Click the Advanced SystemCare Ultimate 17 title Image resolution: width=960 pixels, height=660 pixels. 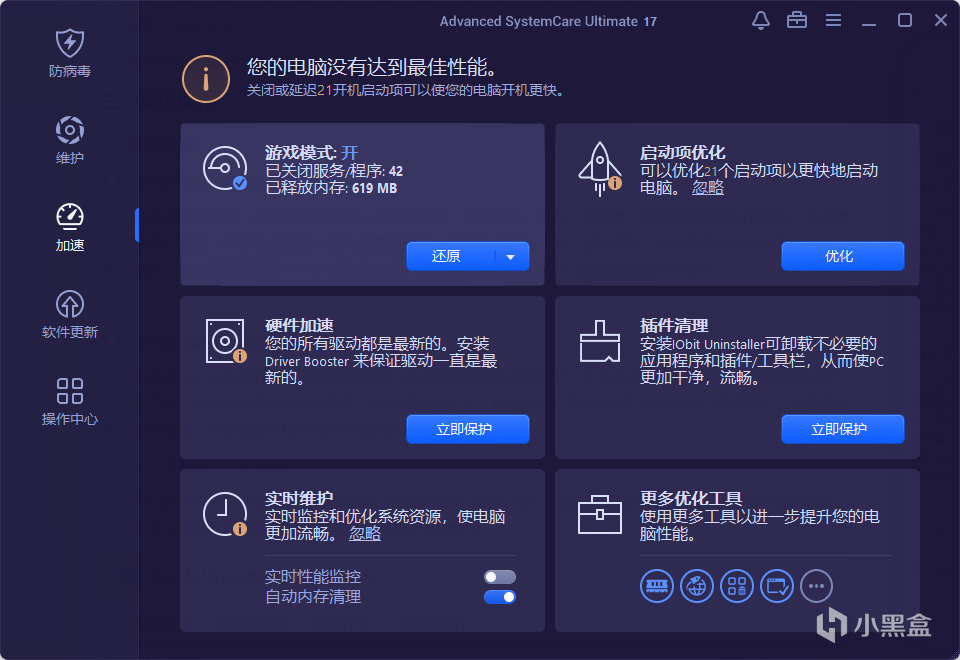point(548,21)
